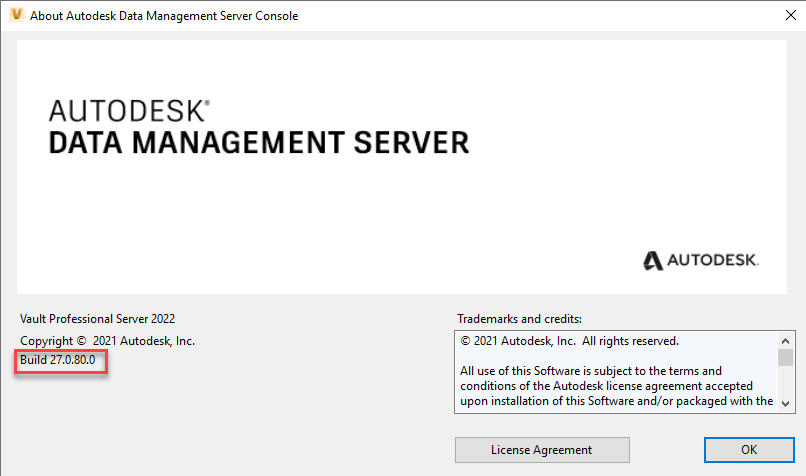806x476 pixels.
Task: Click the Autodesk 'A' logo mark
Action: point(653,261)
